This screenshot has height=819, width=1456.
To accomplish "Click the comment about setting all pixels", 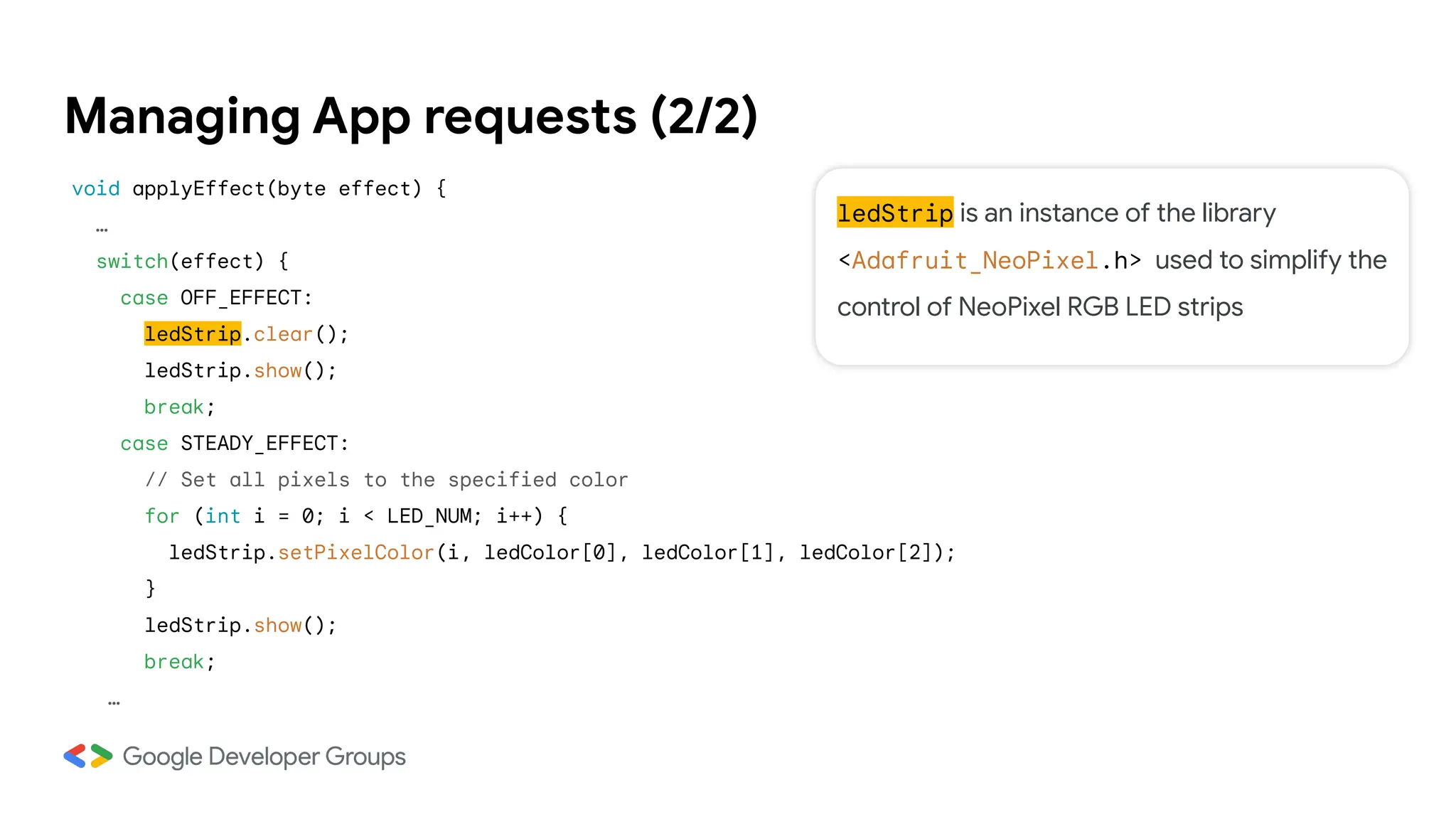I will tap(386, 480).
